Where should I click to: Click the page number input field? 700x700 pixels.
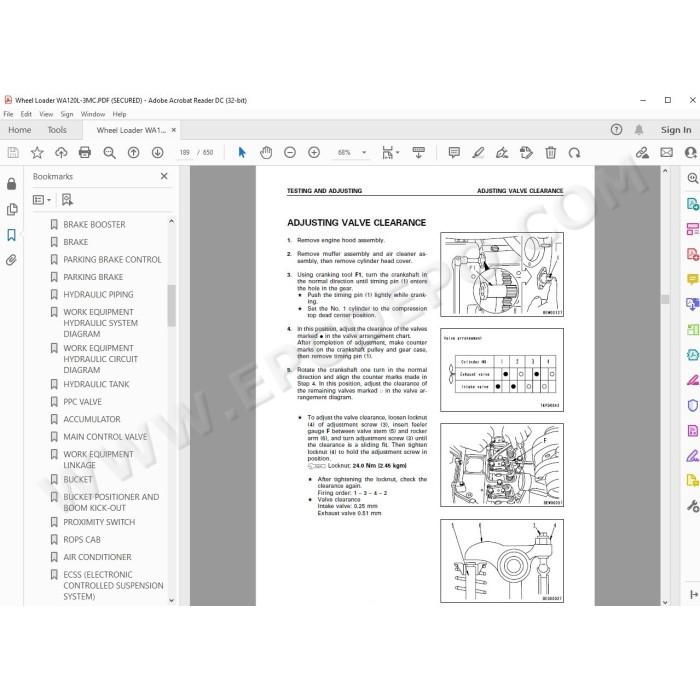point(185,153)
